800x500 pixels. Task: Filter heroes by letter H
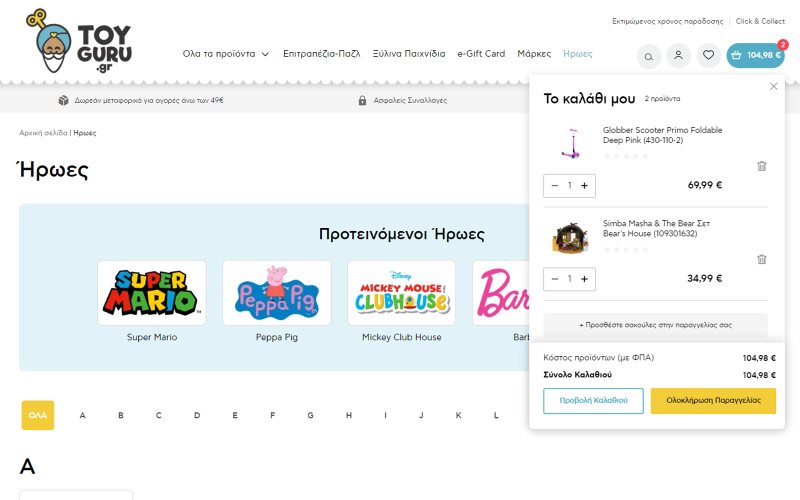coord(348,415)
